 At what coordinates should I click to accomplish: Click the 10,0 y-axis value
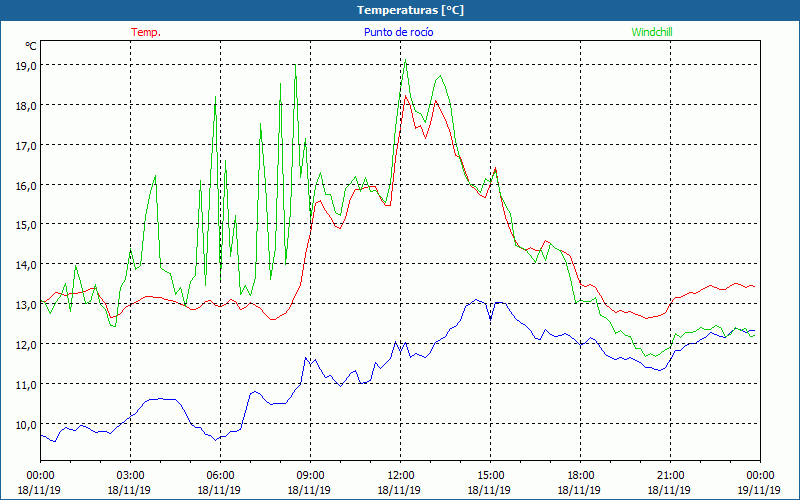pos(26,424)
